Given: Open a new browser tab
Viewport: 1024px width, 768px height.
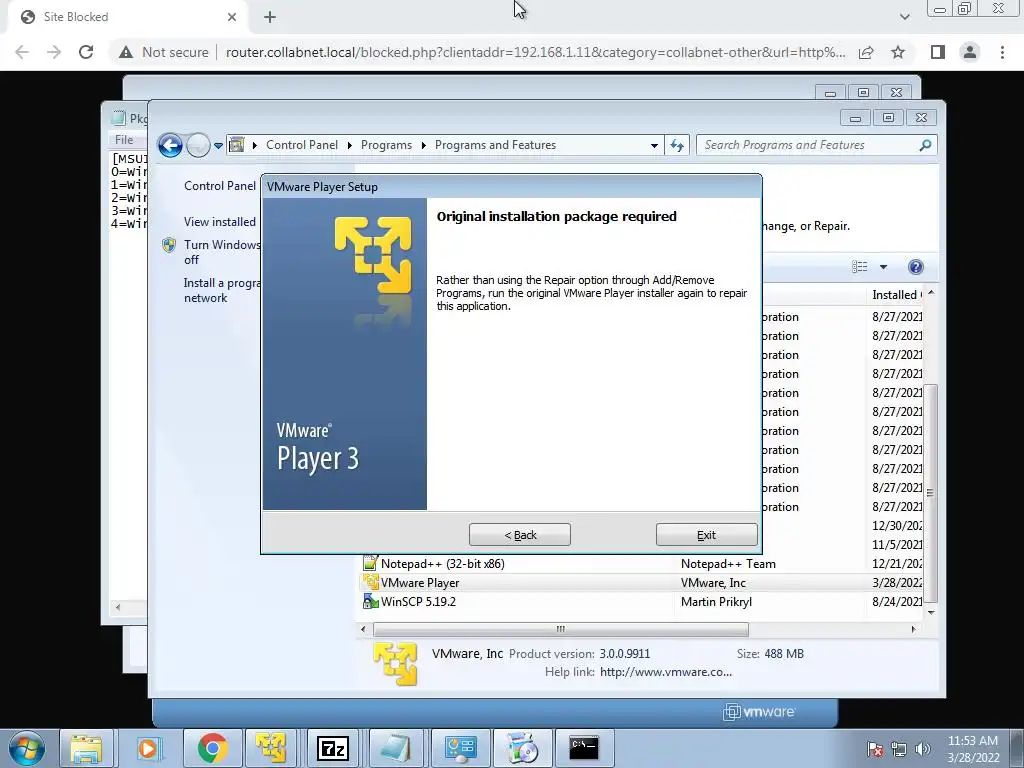Looking at the screenshot, I should 270,17.
